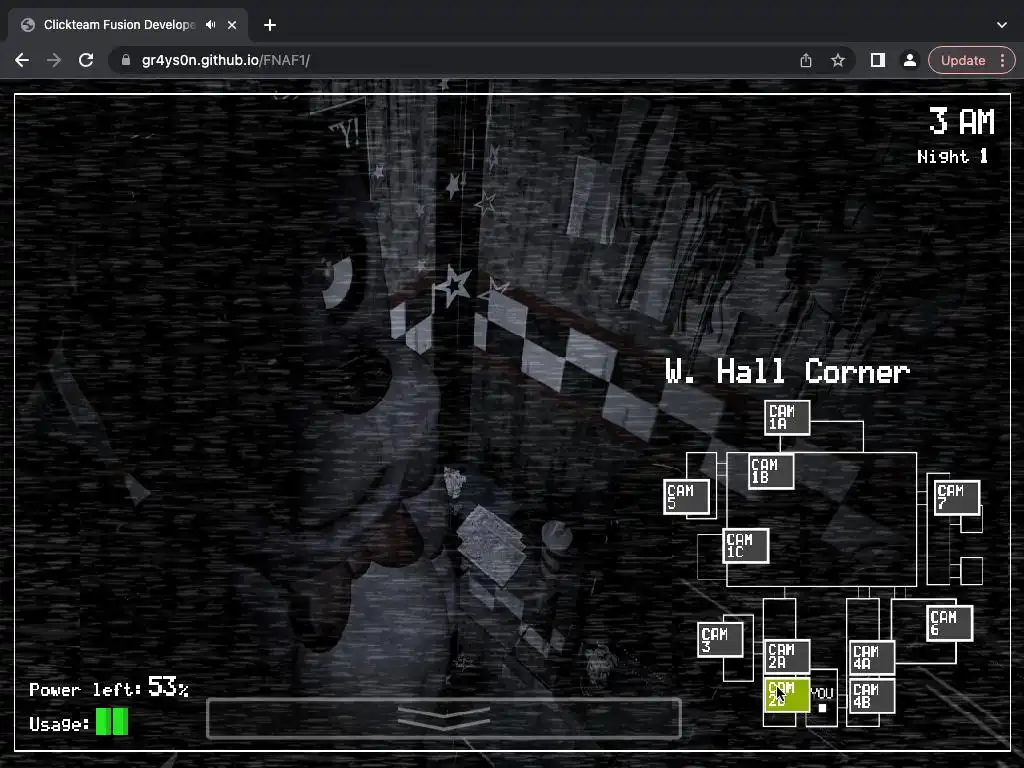The width and height of the screenshot is (1024, 768).
Task: Click the Night 1 label
Action: pyautogui.click(x=952, y=157)
